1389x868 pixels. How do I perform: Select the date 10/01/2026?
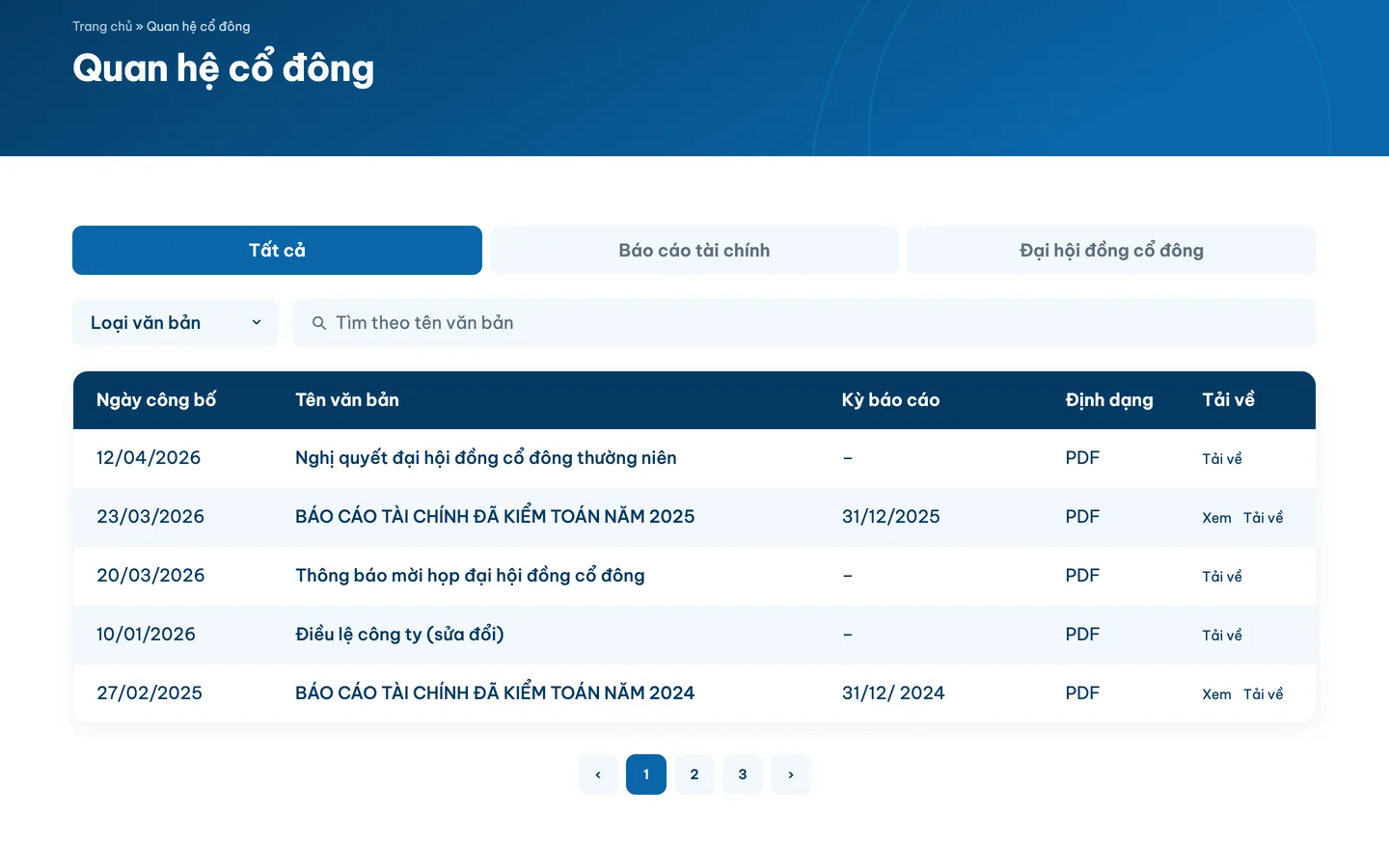click(x=146, y=635)
